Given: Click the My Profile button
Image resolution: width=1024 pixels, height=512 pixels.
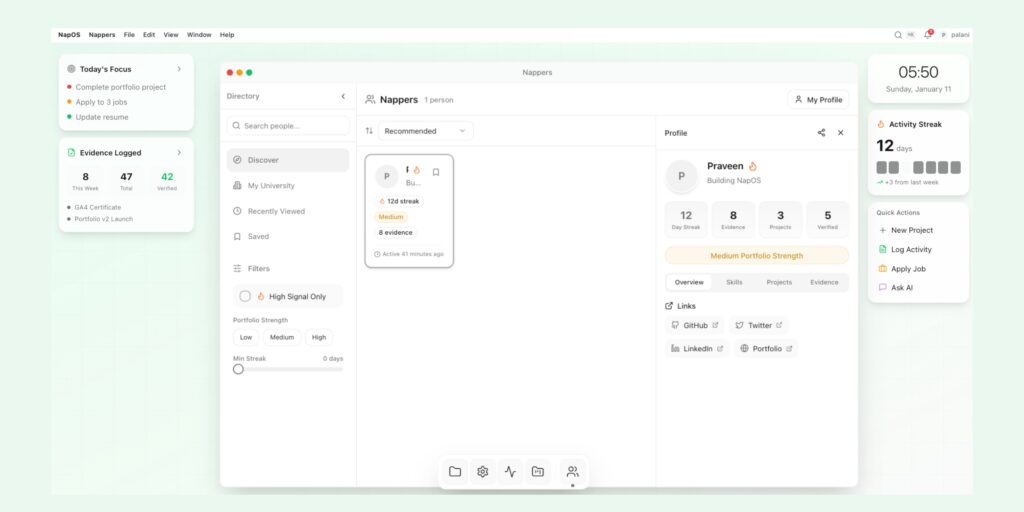Looking at the screenshot, I should tap(817, 100).
